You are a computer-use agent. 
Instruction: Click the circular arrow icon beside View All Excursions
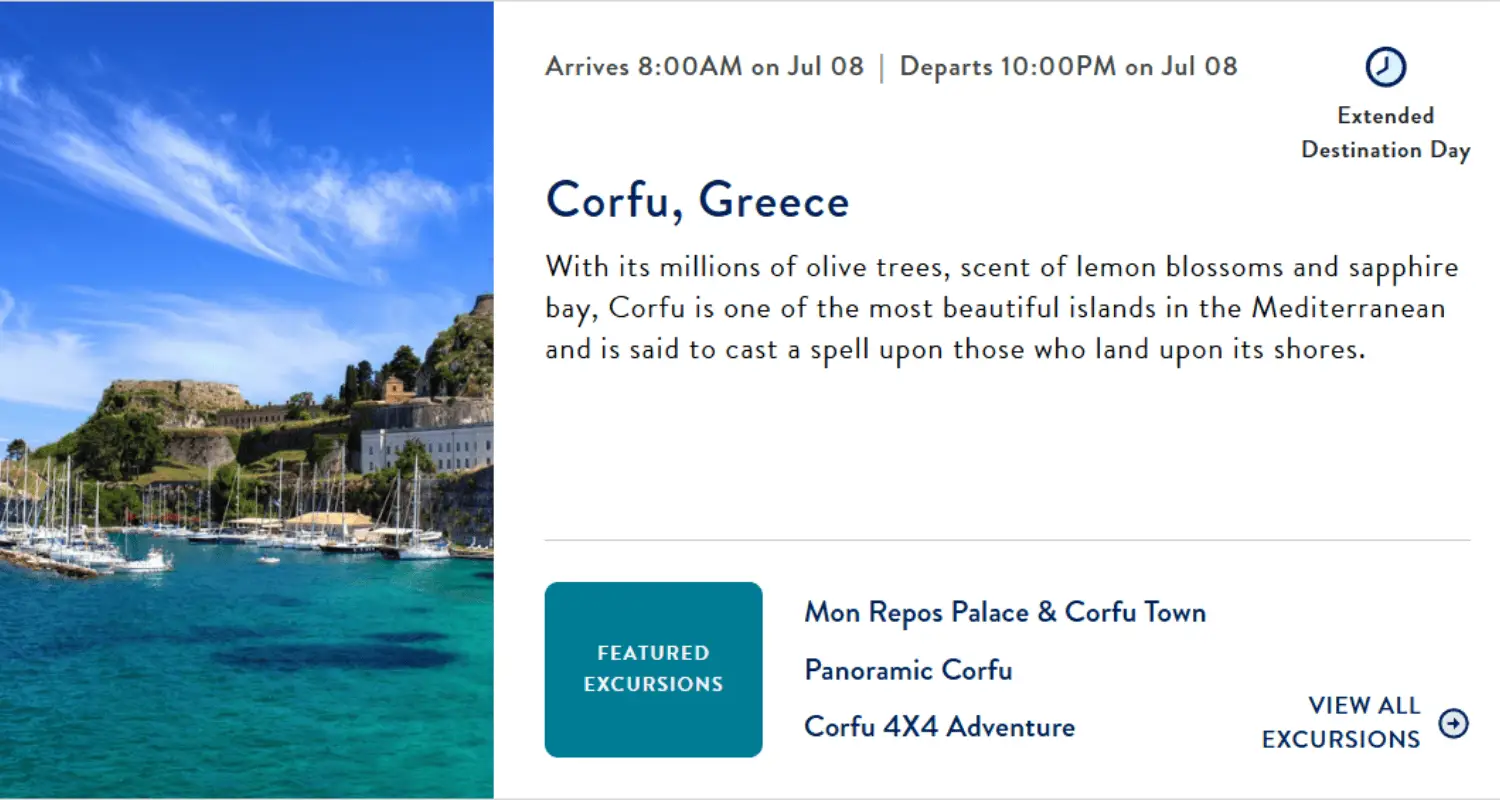tap(1455, 724)
